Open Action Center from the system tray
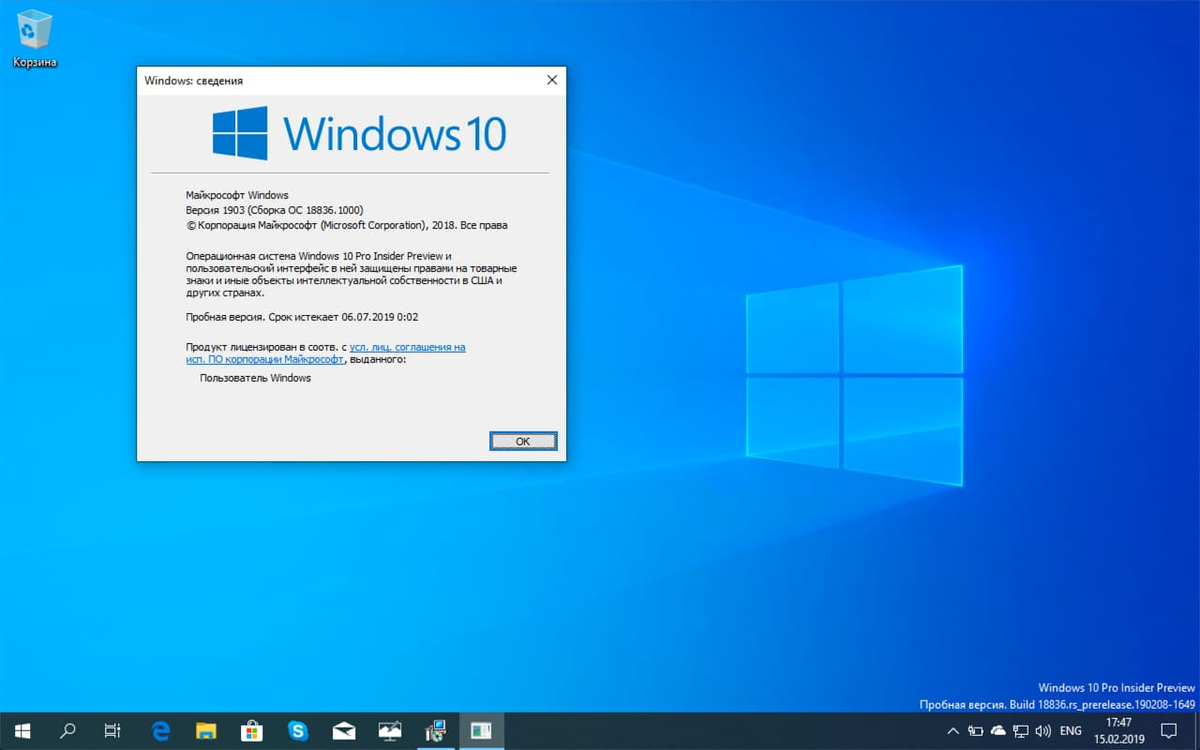Image resolution: width=1200 pixels, height=750 pixels. [x=1170, y=731]
